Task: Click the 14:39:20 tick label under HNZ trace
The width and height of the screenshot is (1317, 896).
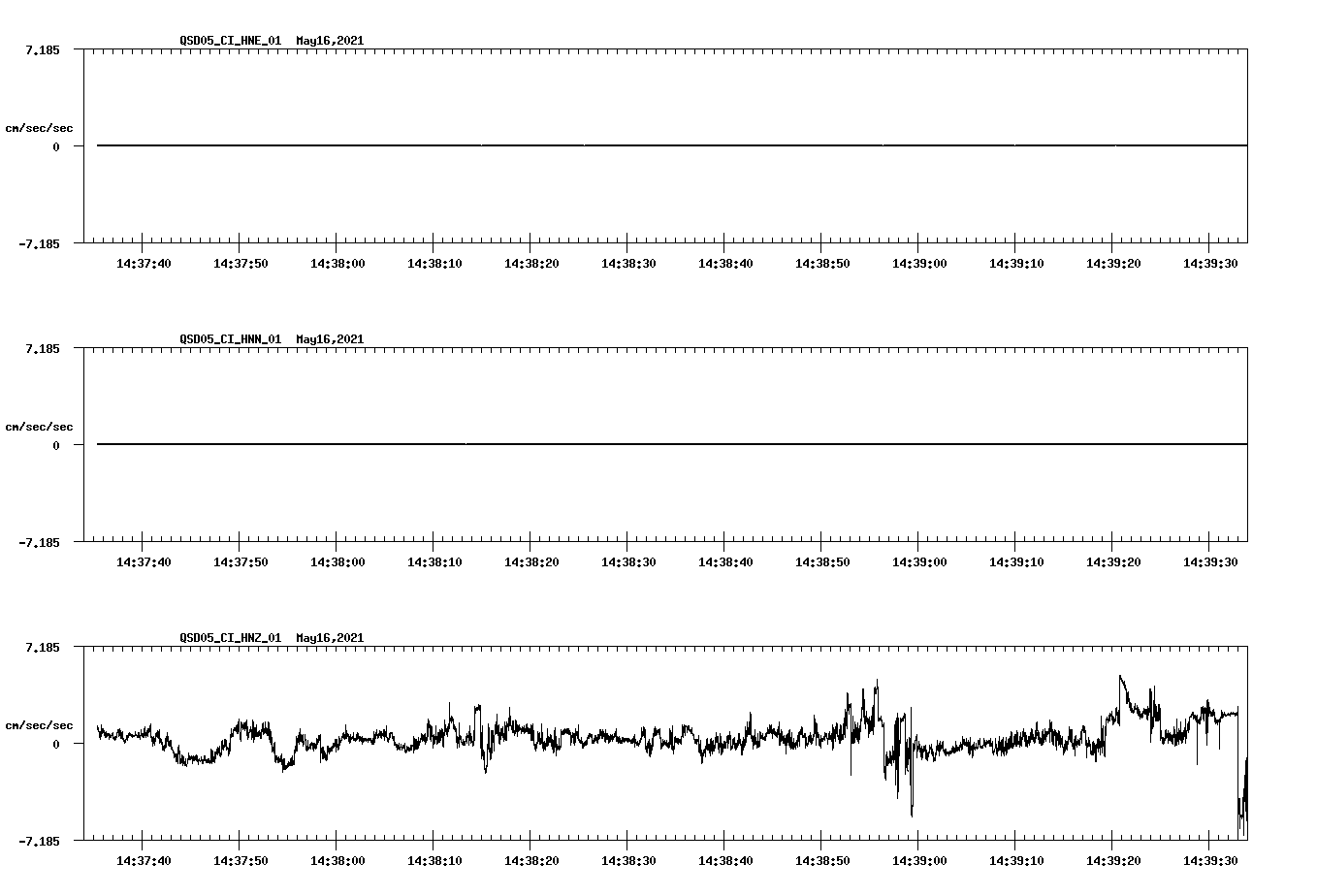Action: tap(1113, 858)
